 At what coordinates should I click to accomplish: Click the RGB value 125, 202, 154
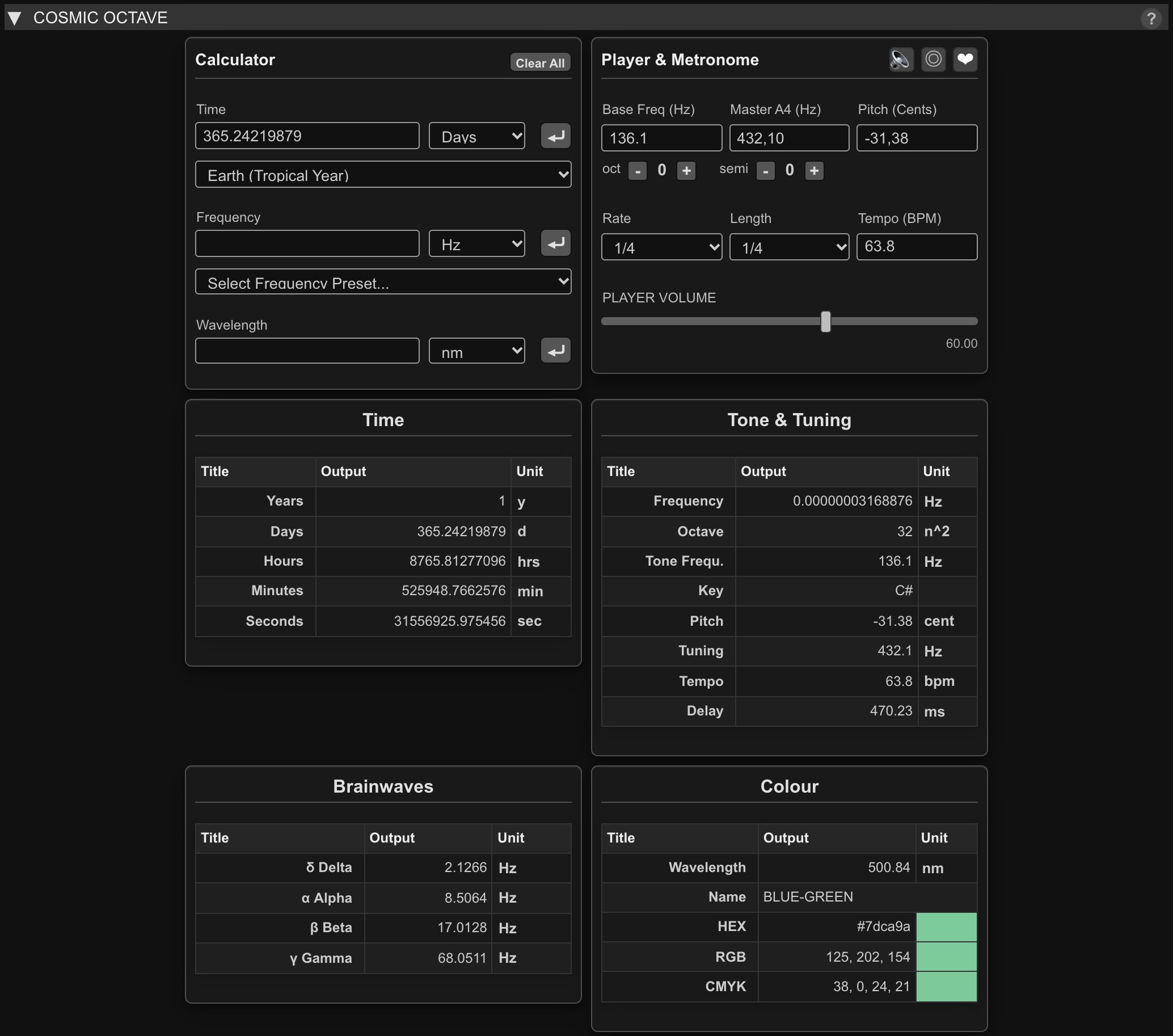(x=868, y=957)
